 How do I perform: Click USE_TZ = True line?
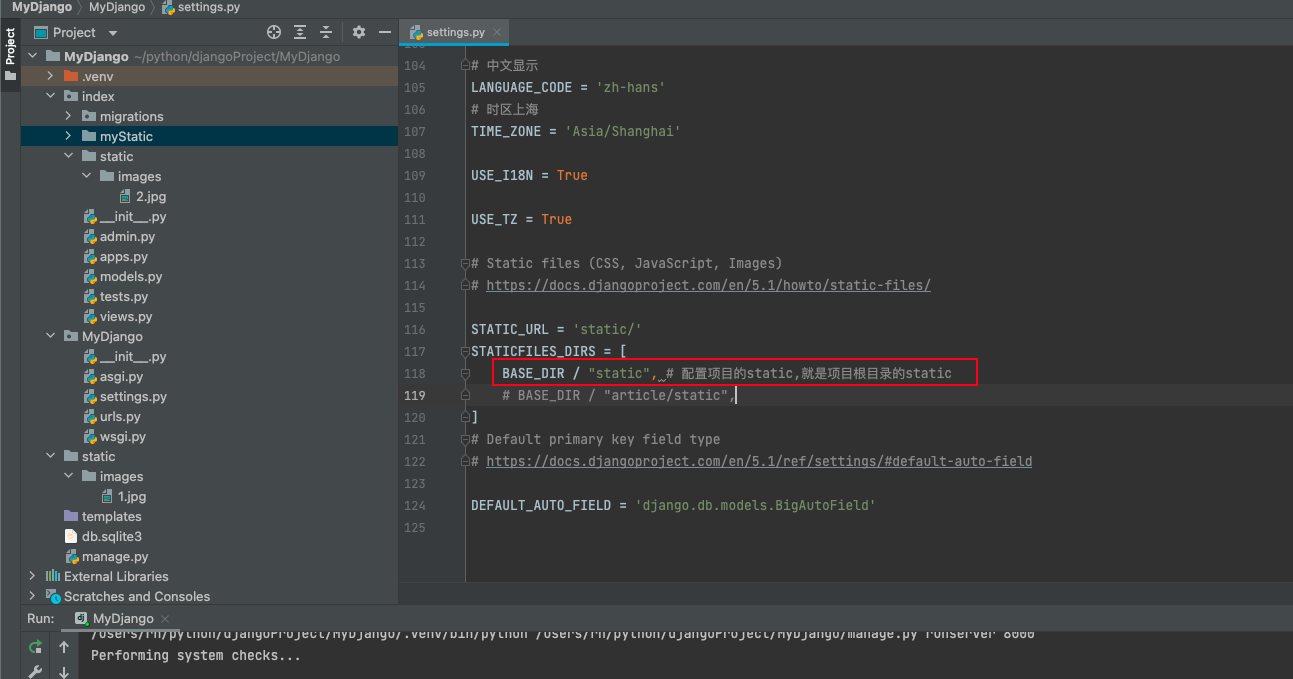(521, 219)
